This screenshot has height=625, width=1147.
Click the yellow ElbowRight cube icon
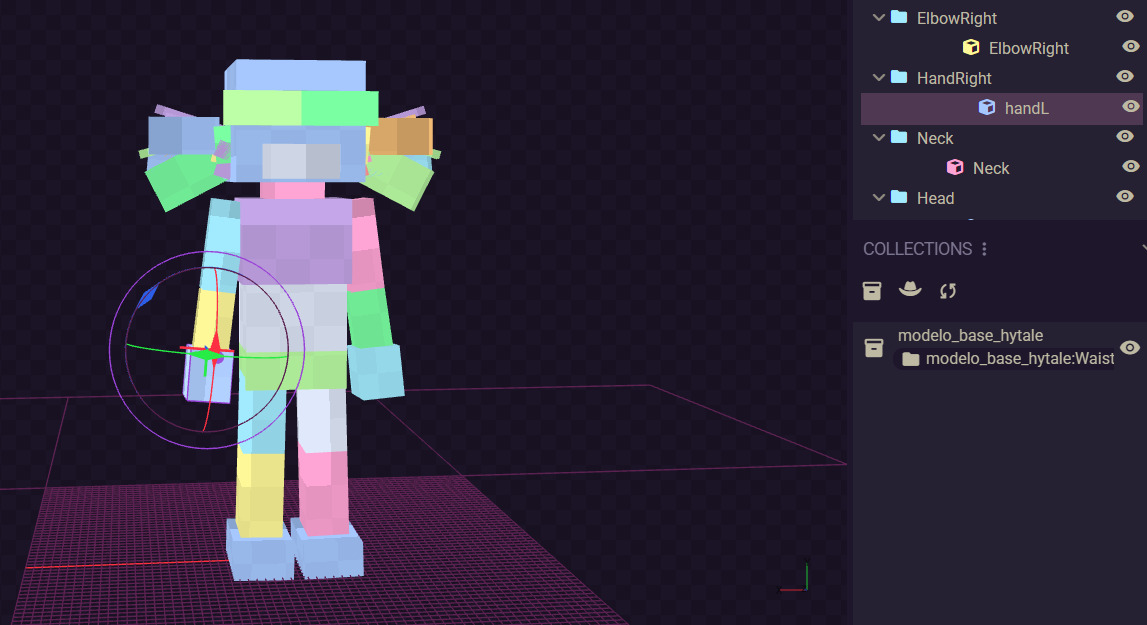pyautogui.click(x=970, y=47)
